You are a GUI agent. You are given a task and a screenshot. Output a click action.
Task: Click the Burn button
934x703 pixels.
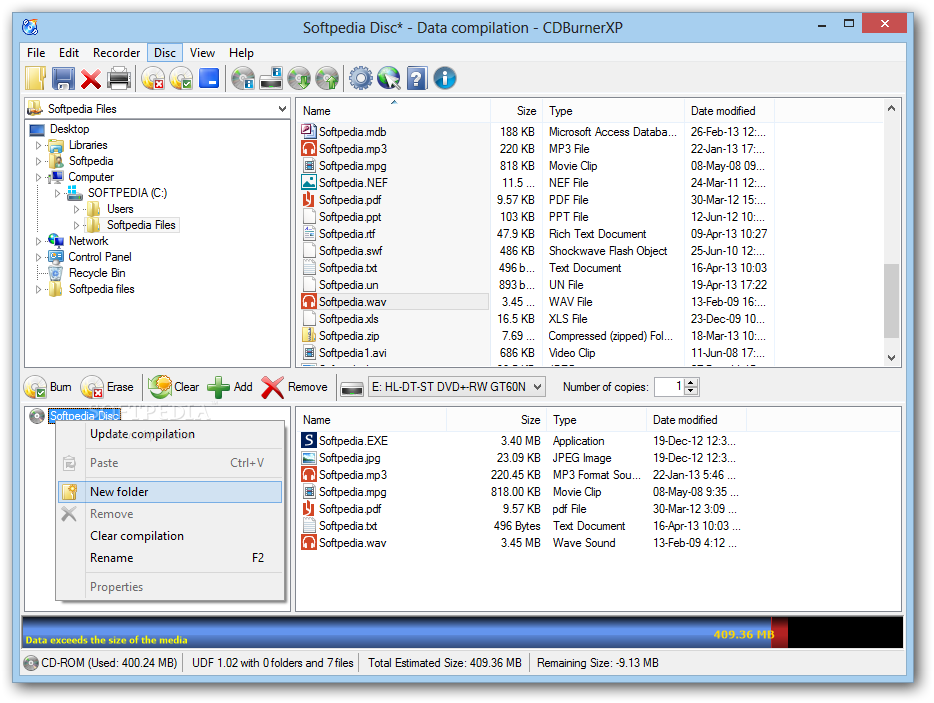click(48, 387)
